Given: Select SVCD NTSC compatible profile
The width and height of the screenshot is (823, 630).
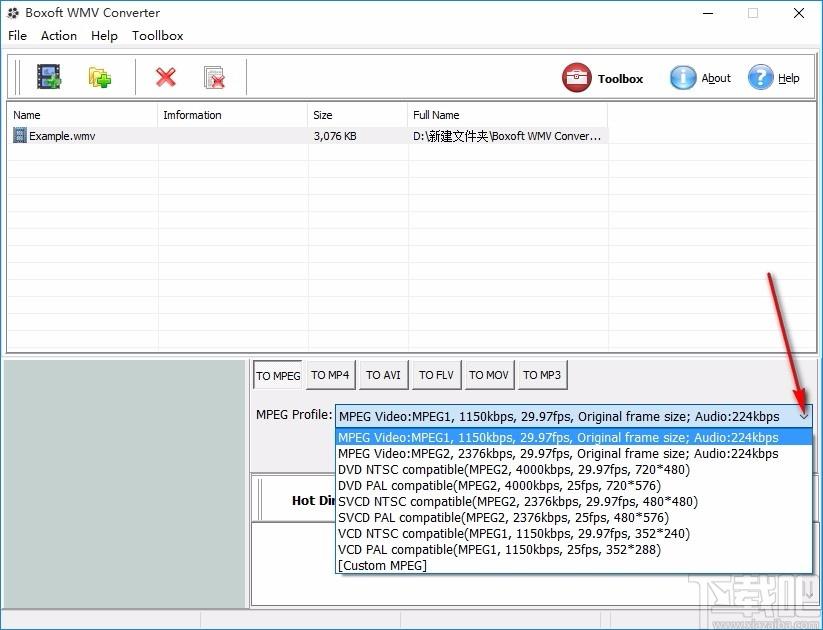Looking at the screenshot, I should (574, 501).
